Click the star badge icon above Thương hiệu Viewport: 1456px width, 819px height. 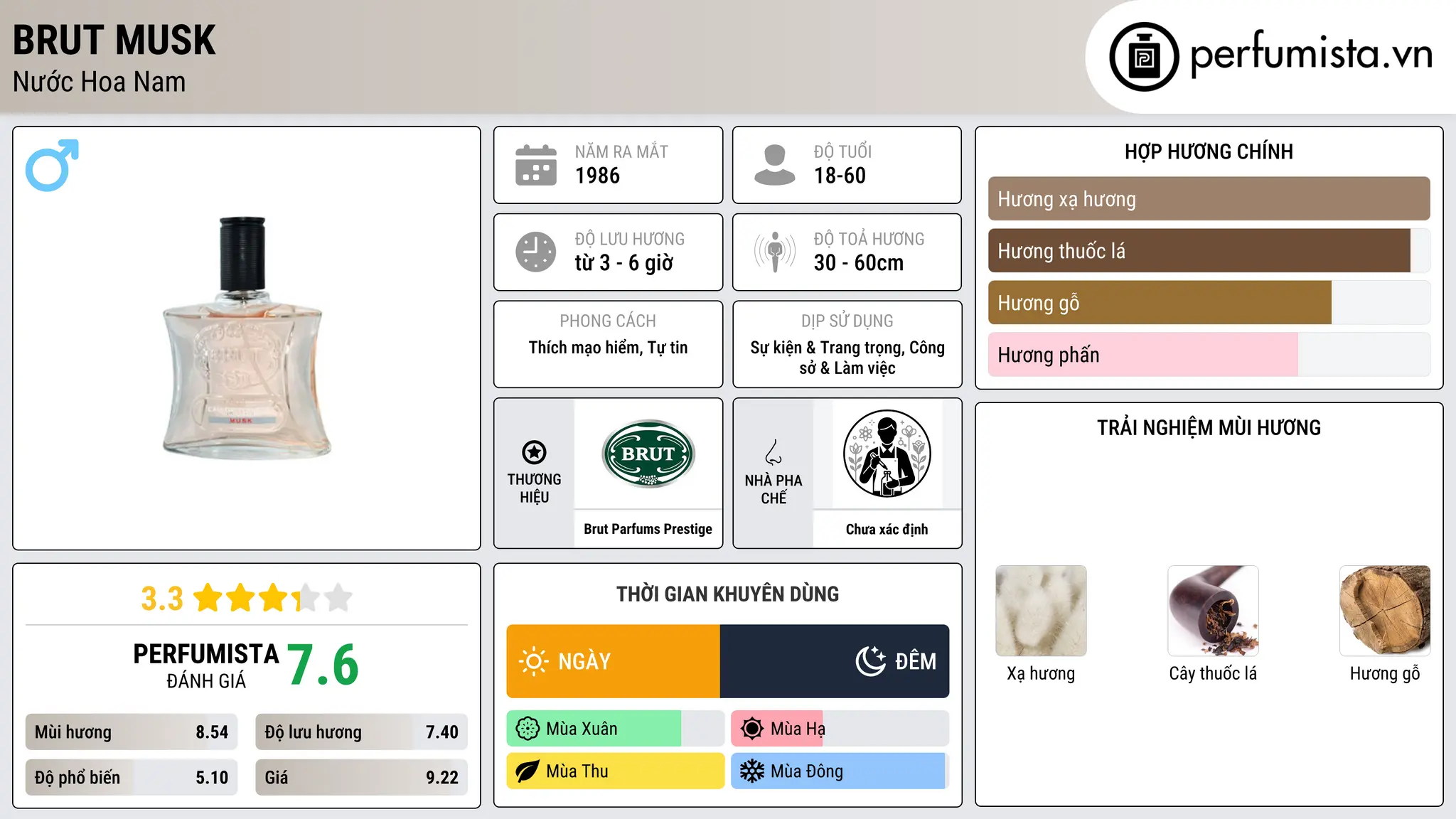coord(534,452)
